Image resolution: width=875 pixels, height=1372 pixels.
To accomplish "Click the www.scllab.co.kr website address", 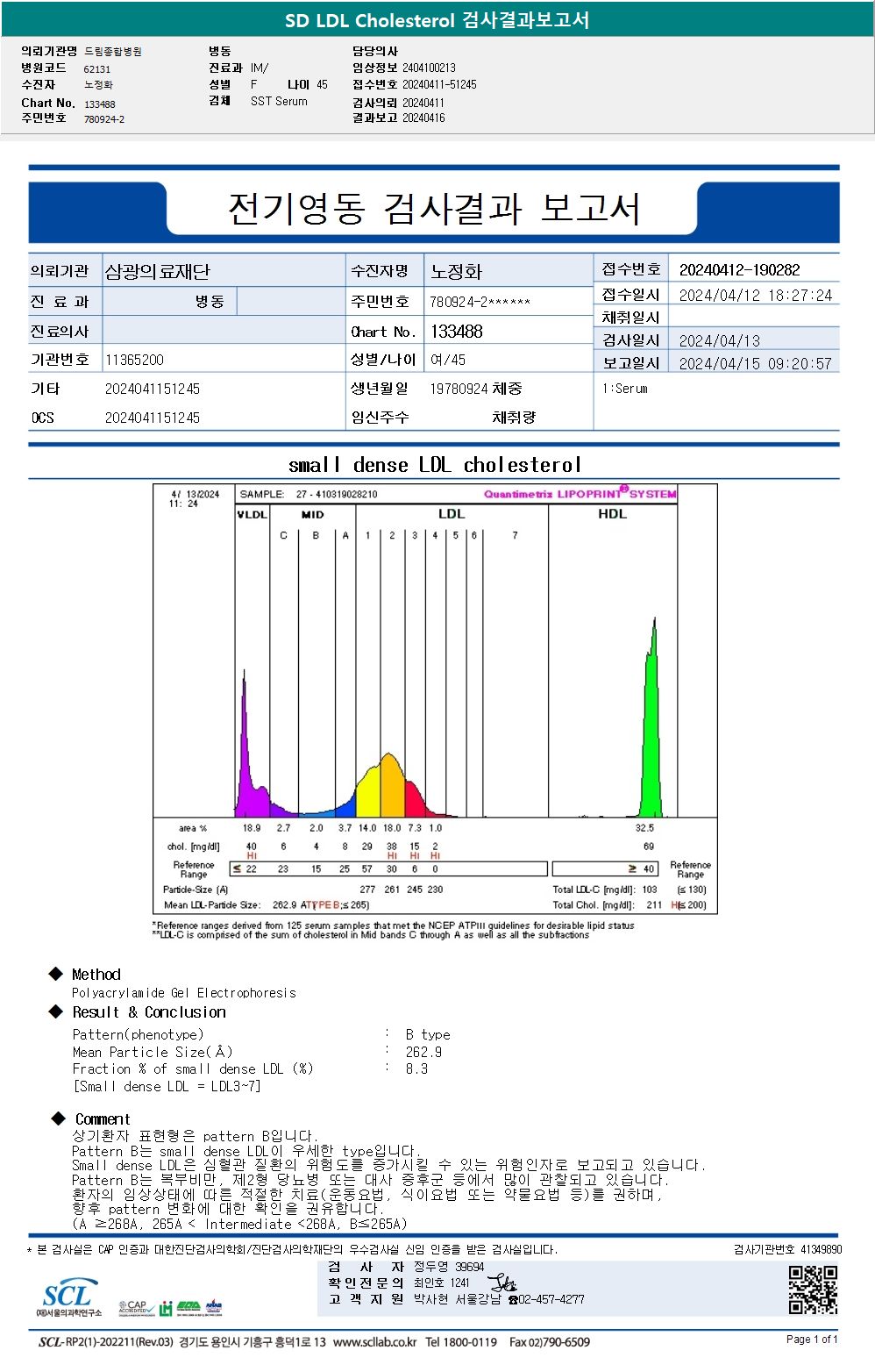I will (x=375, y=1342).
